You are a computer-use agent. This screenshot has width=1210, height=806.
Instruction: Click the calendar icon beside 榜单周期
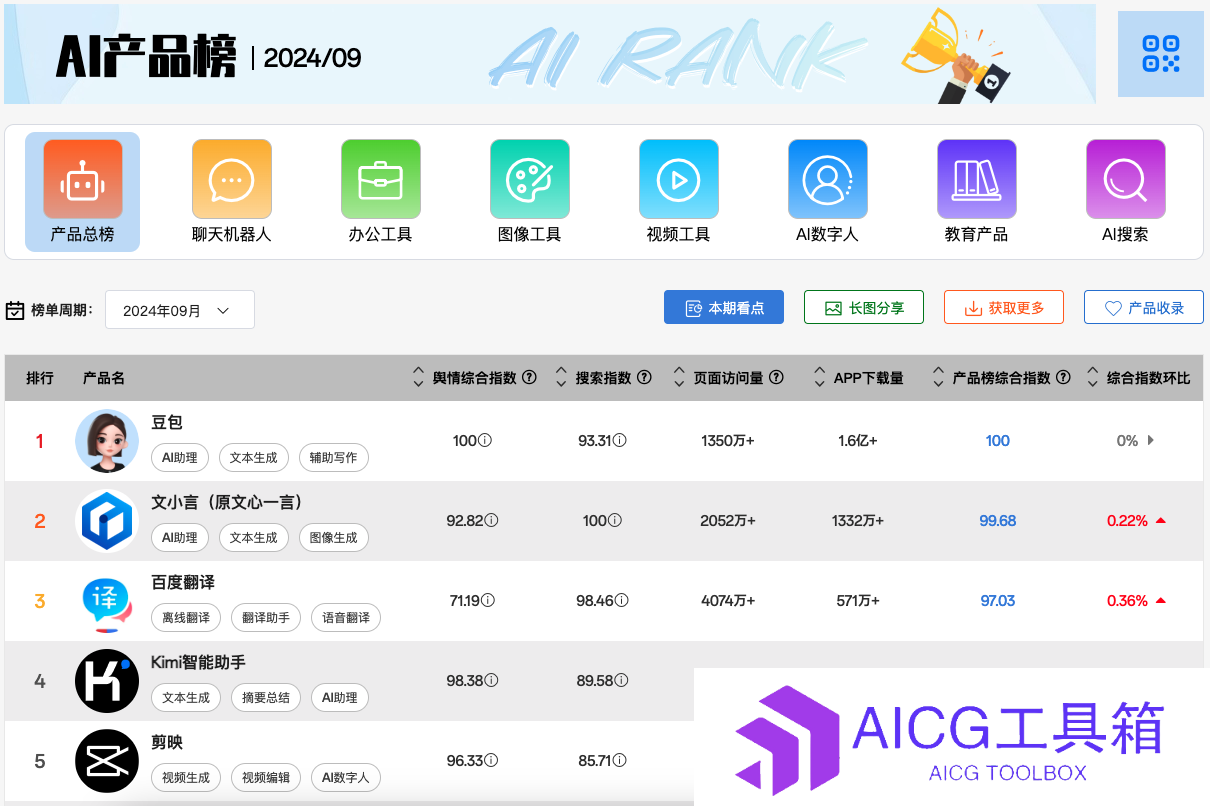15,310
